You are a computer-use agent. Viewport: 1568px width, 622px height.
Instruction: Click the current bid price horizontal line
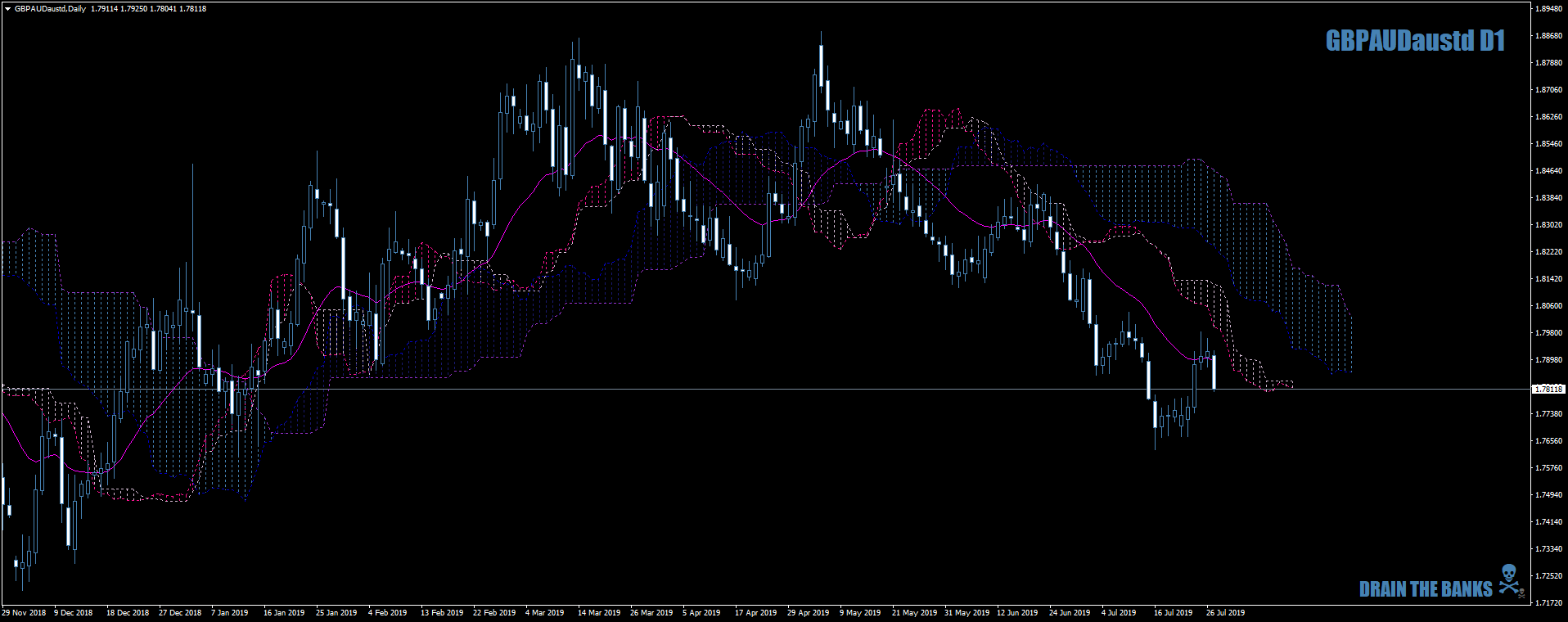point(765,389)
